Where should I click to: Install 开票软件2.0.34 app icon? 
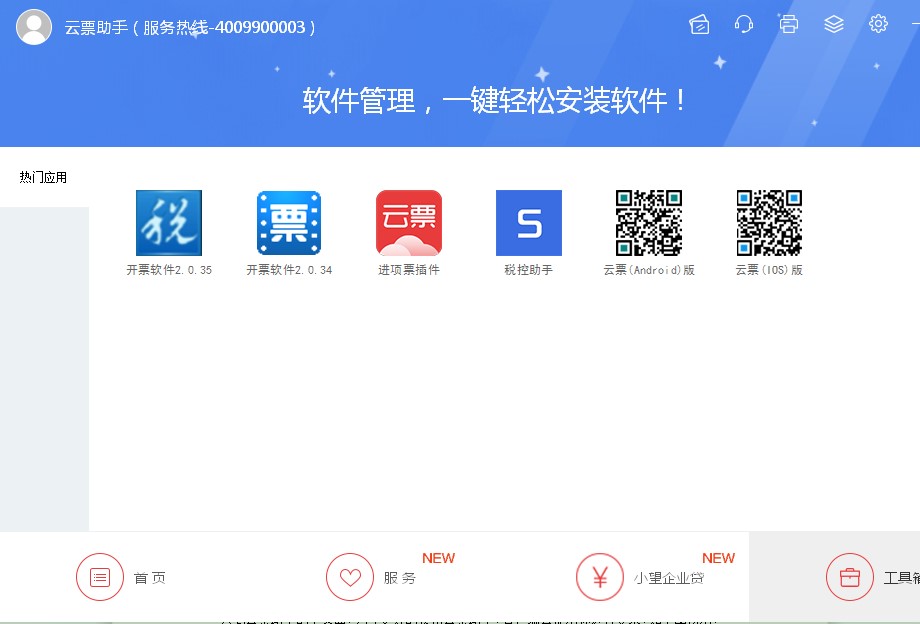click(x=289, y=223)
